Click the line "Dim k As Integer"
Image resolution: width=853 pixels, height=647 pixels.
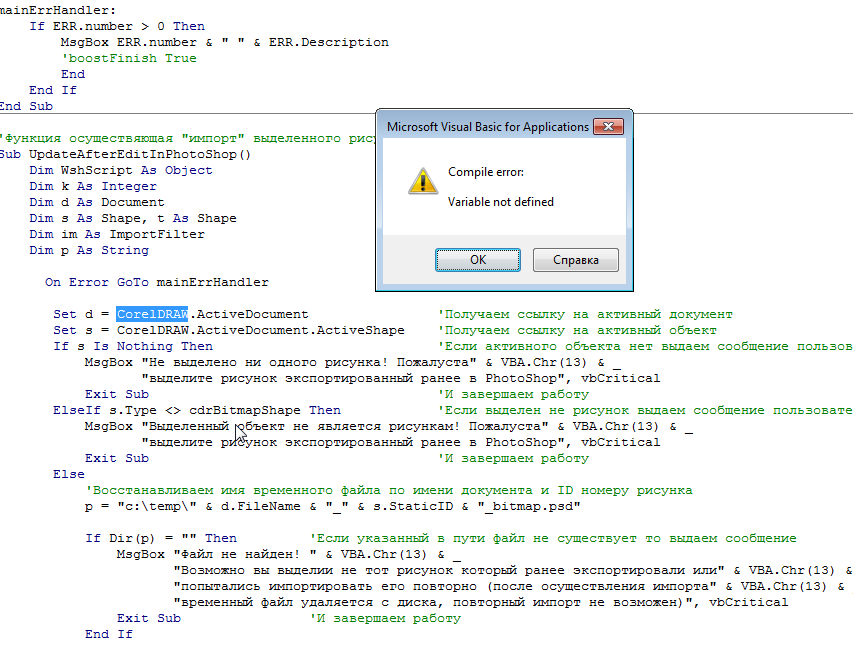pyautogui.click(x=93, y=186)
